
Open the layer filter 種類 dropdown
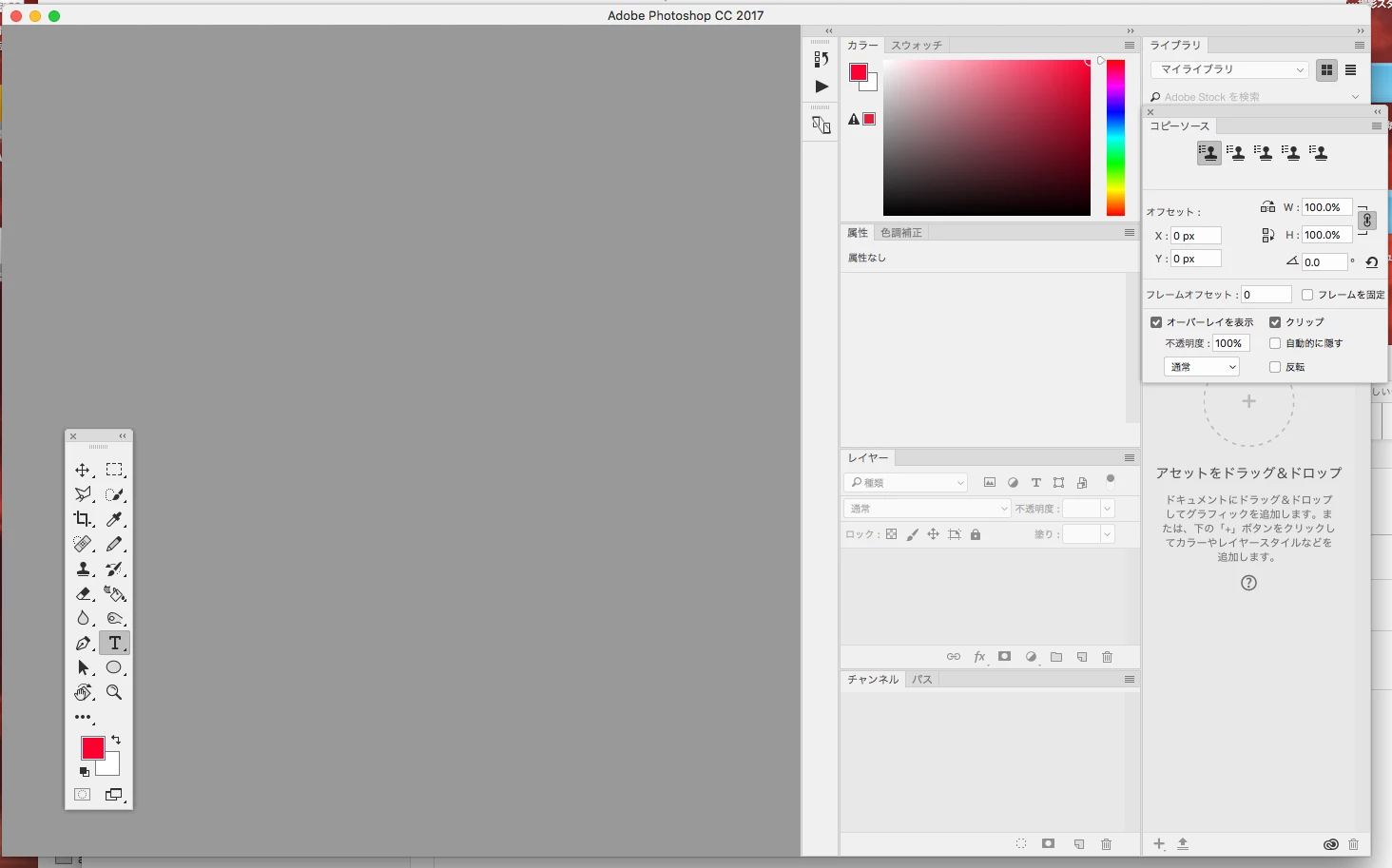pos(906,483)
